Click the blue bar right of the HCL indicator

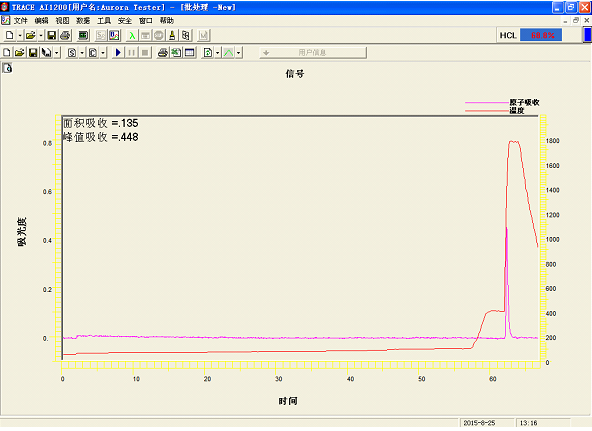click(x=587, y=35)
